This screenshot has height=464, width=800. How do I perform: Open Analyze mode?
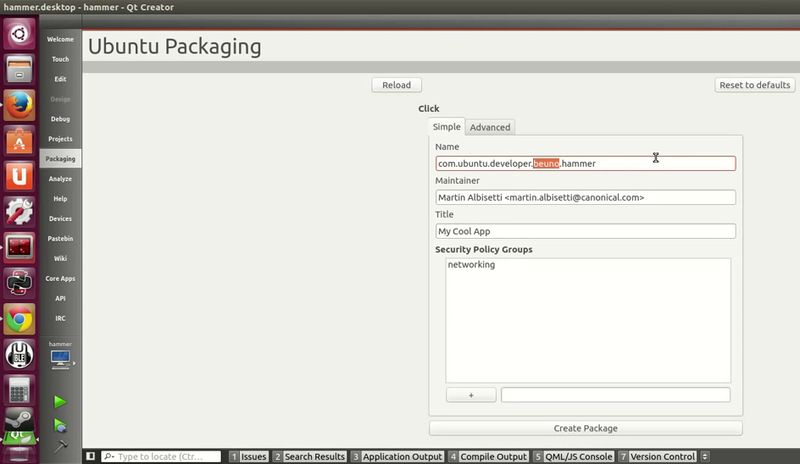60,179
